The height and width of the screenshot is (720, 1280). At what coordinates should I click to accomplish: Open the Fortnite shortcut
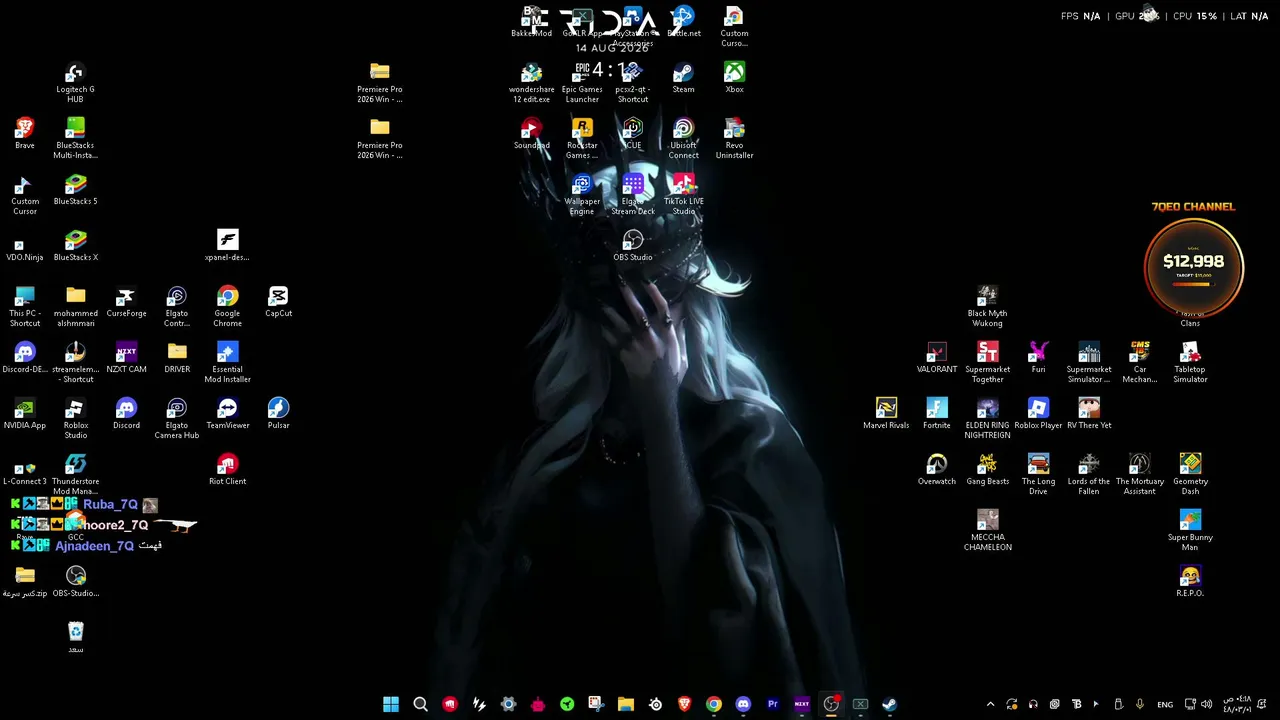pos(937,414)
